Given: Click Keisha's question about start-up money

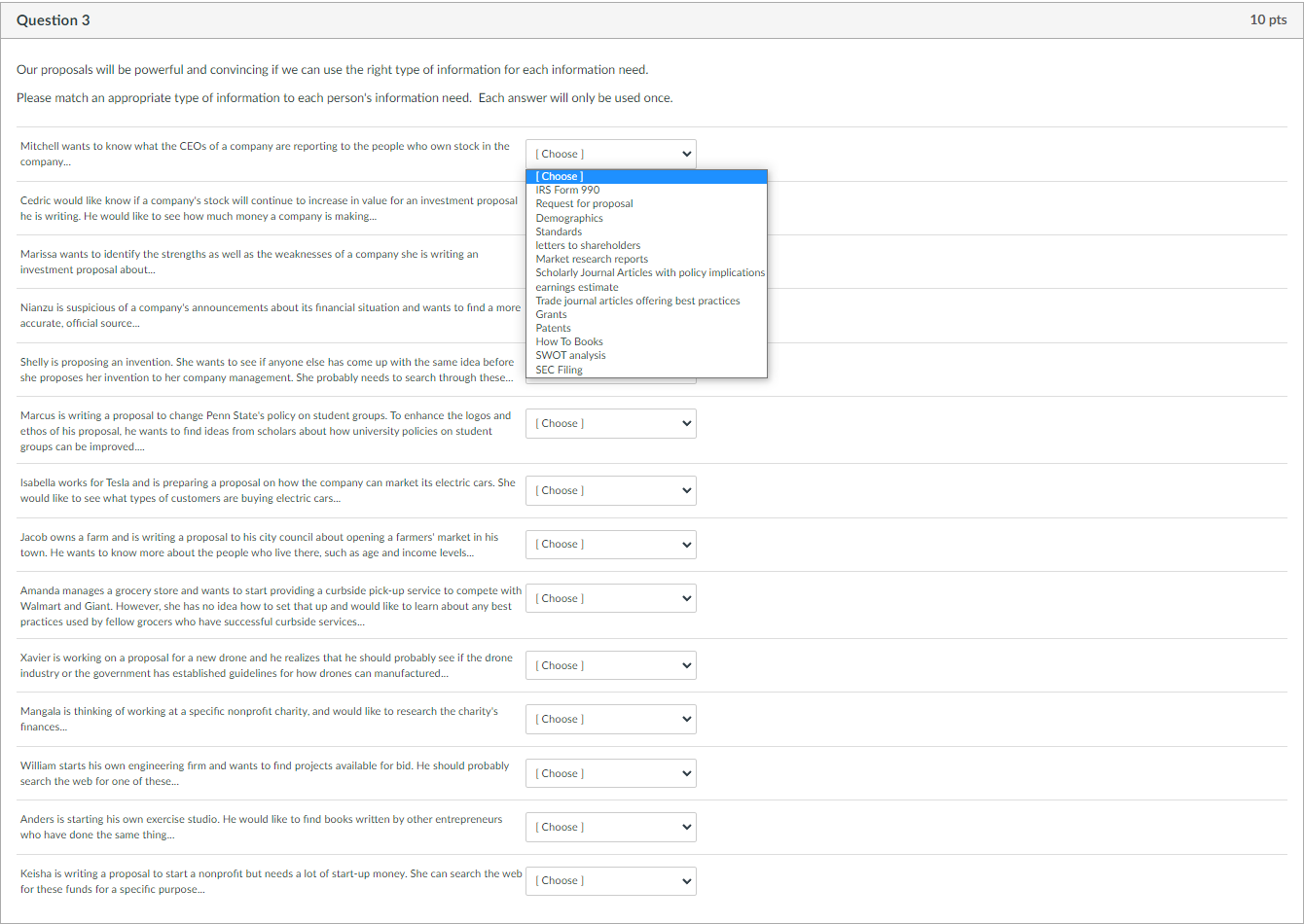Looking at the screenshot, I should (x=272, y=881).
